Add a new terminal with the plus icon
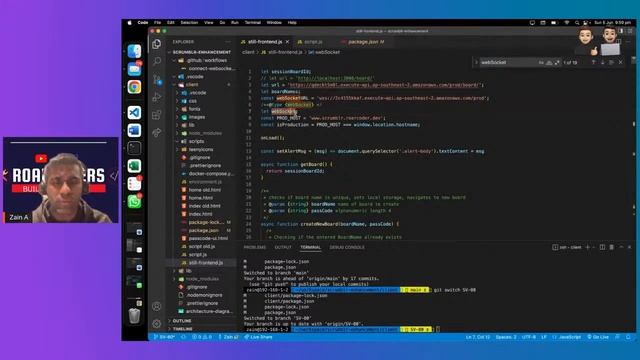This screenshot has height=360, width=640. click(x=588, y=247)
